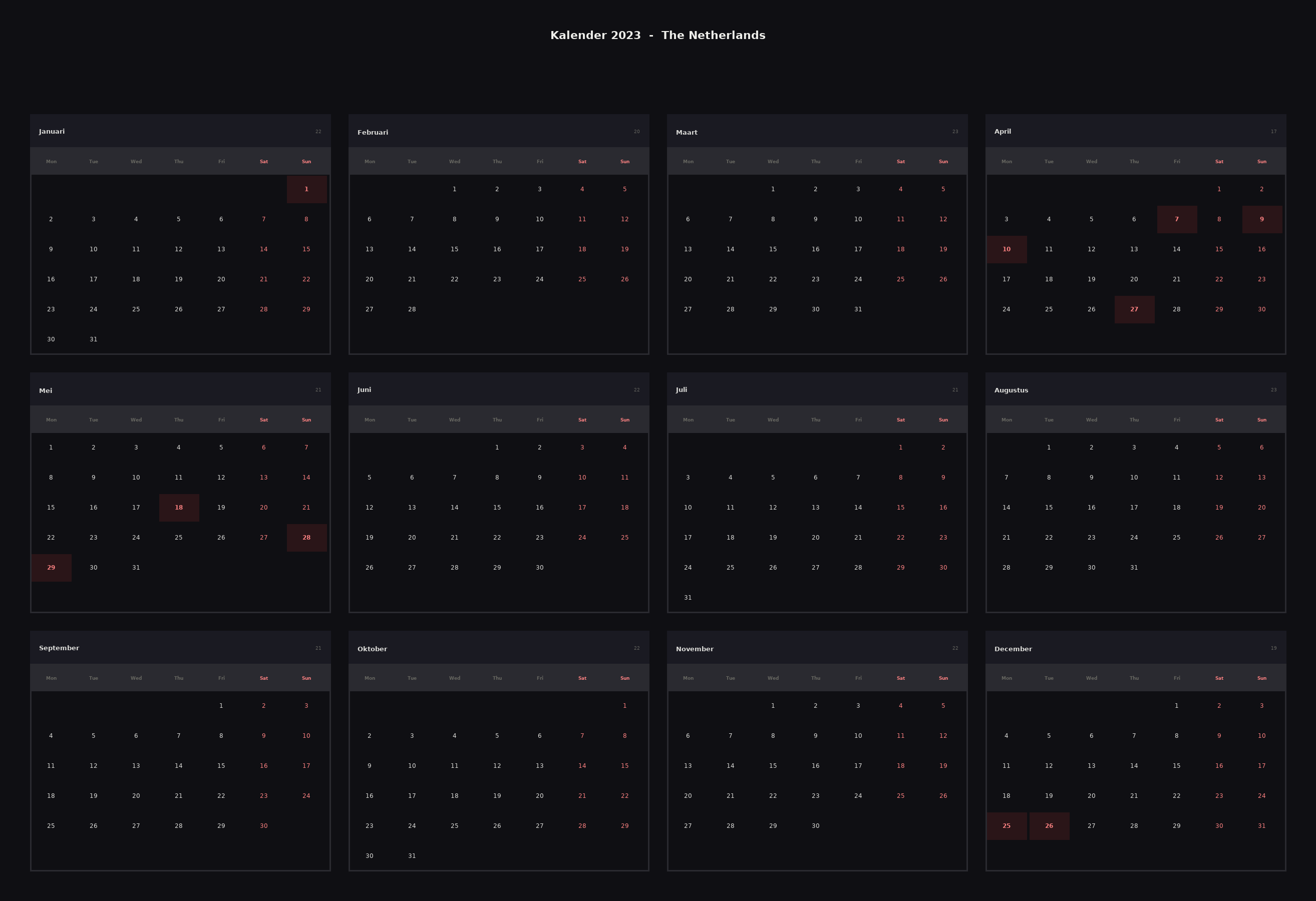Select November 30
Image resolution: width=1316 pixels, height=901 pixels.
[815, 826]
